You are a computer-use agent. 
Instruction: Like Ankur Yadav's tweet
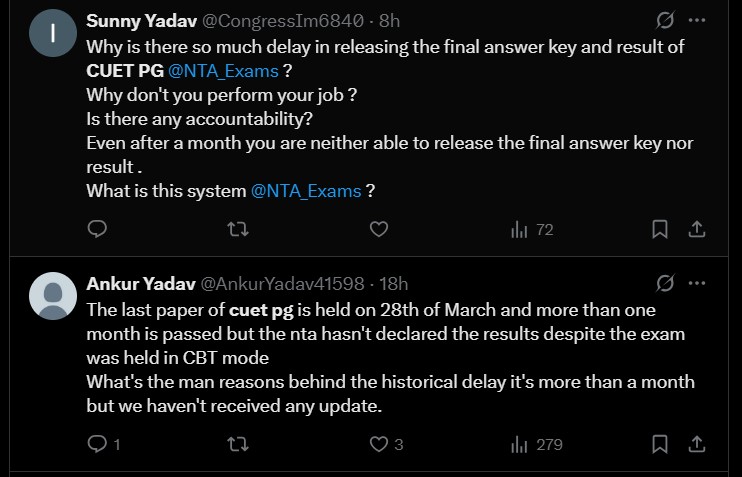point(379,443)
